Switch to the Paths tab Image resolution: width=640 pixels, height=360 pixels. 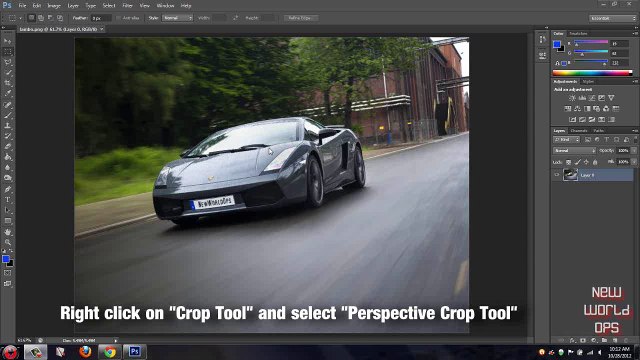pyautogui.click(x=599, y=131)
